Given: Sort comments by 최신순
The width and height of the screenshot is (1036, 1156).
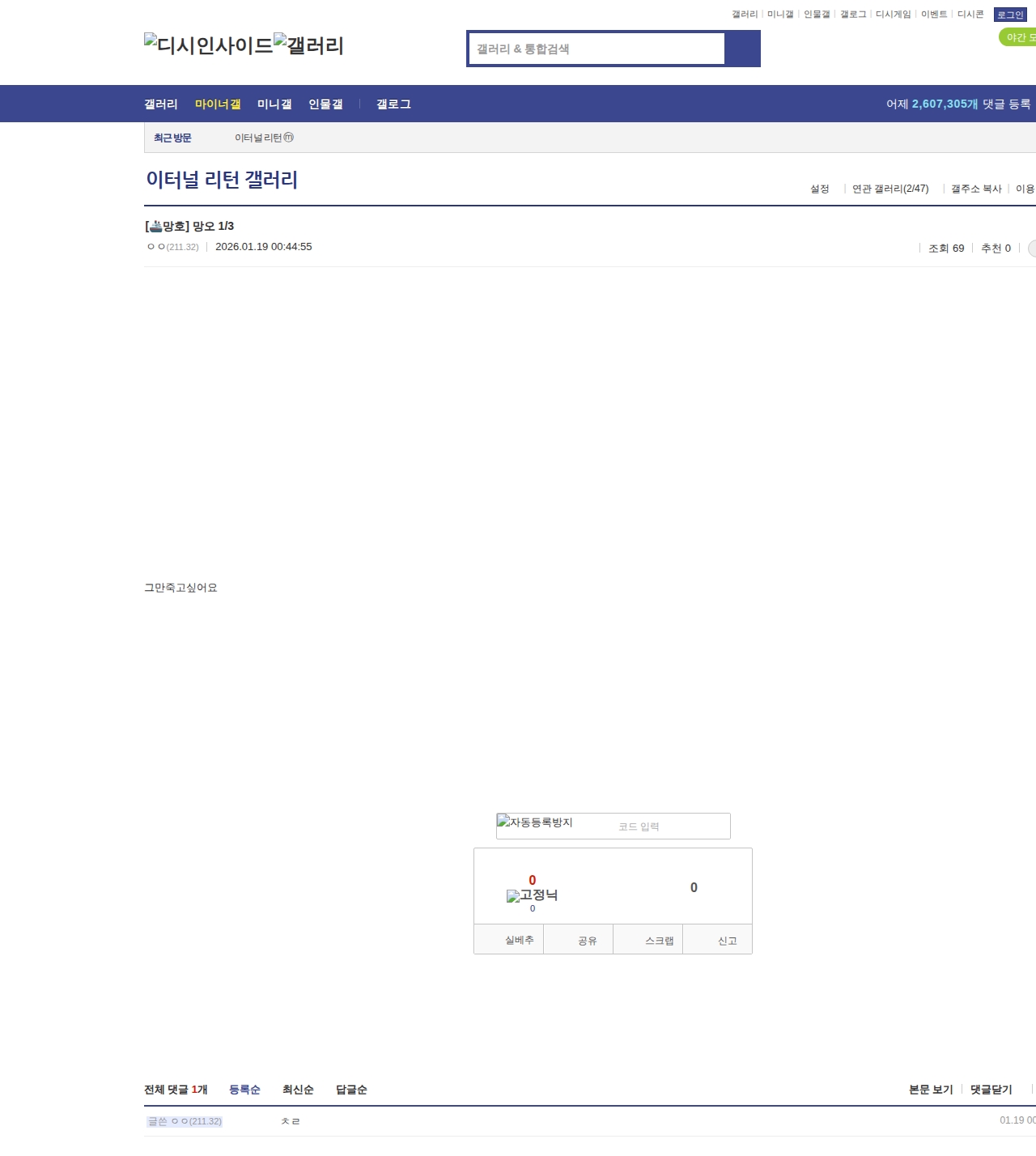Looking at the screenshot, I should pos(297,1090).
